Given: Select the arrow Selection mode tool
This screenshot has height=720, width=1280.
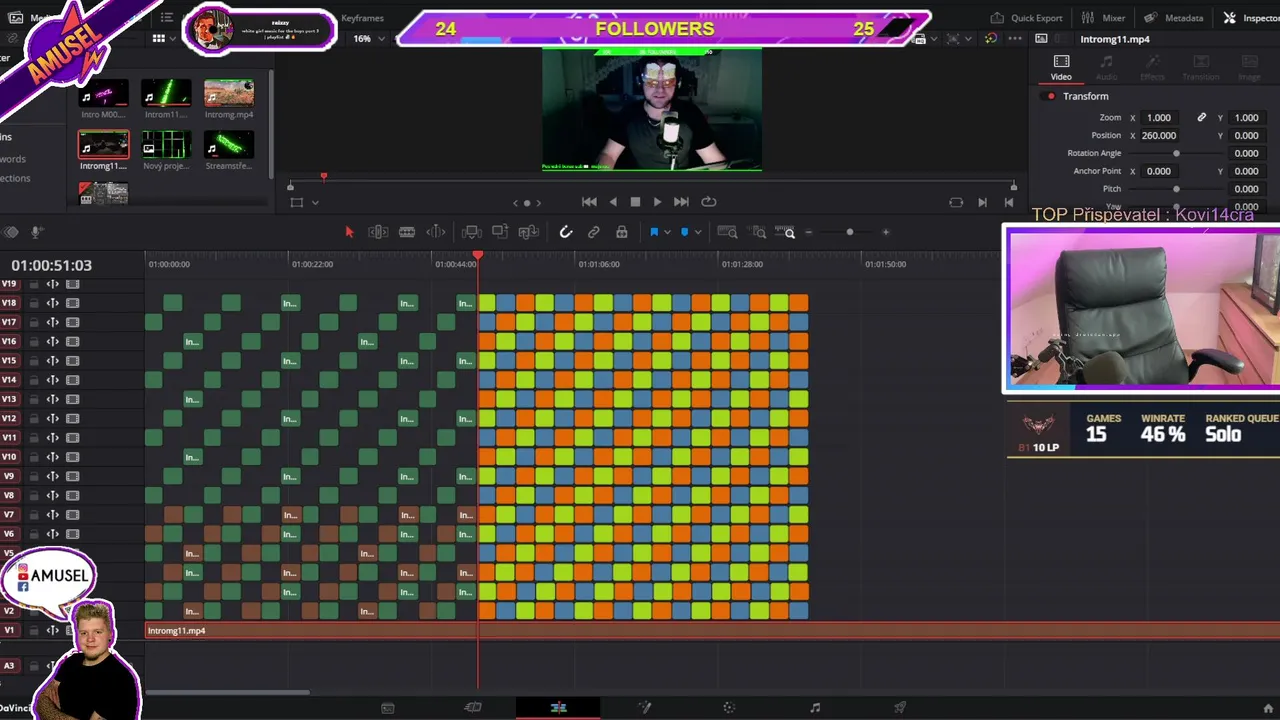Looking at the screenshot, I should click(x=349, y=232).
